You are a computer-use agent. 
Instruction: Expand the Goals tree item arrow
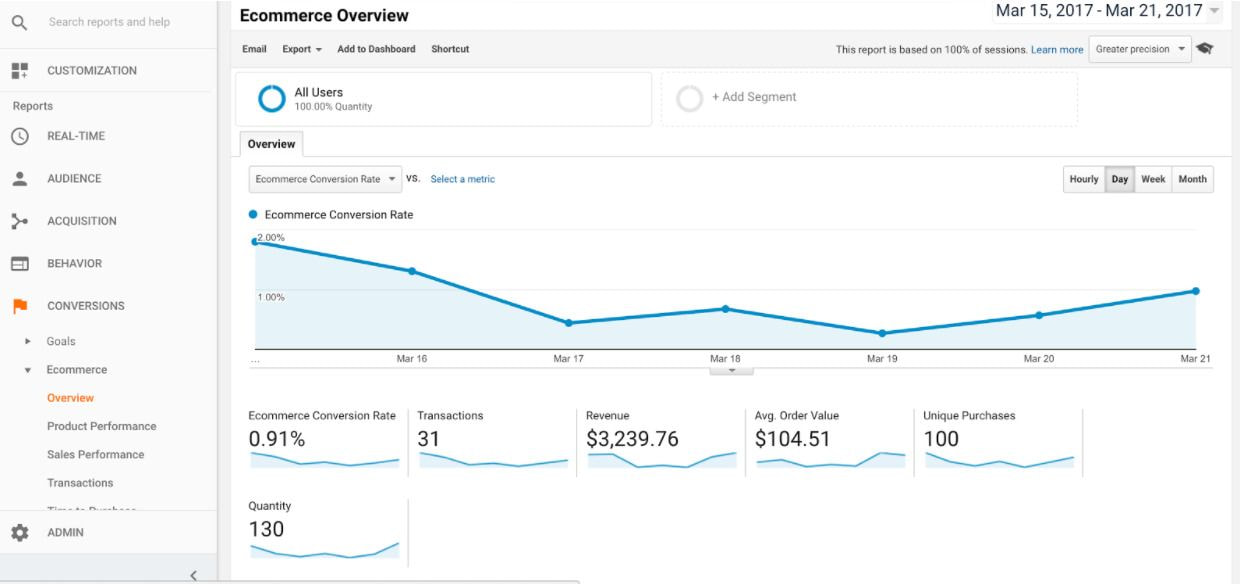click(x=28, y=342)
